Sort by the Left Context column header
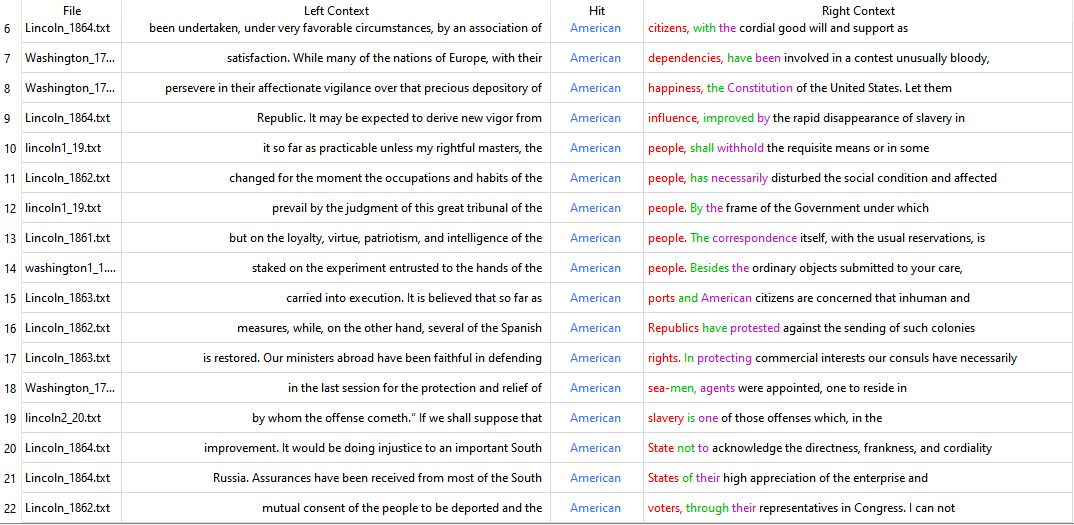Viewport: 1074px width, 525px height. click(336, 10)
